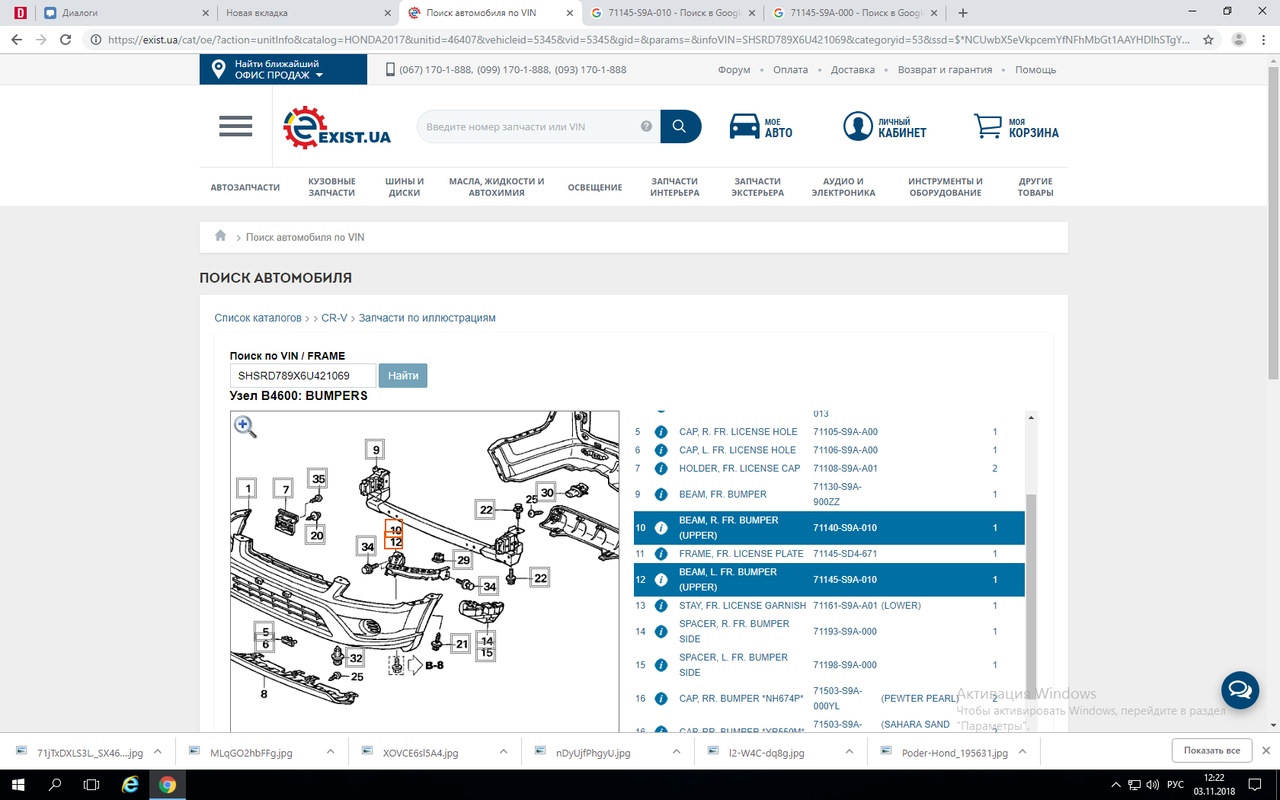
Task: Open the Windows Start menu
Action: [x=18, y=784]
